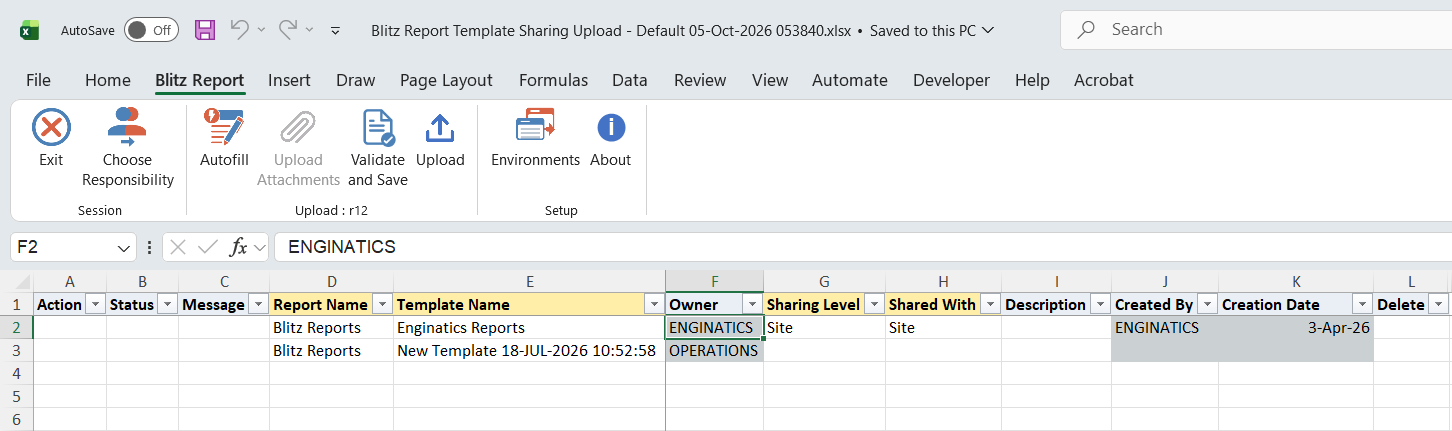Open the Status column filter dropdown
Viewport: 1452px width, 431px height.
tap(168, 304)
